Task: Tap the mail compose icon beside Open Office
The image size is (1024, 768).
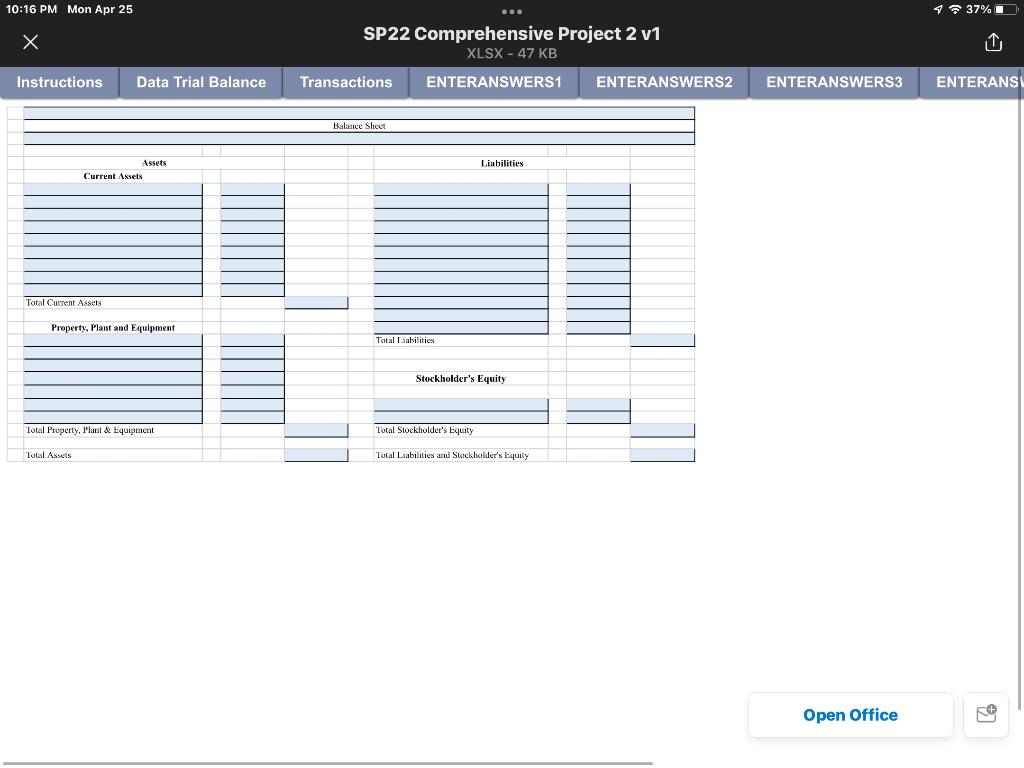Action: 986,714
